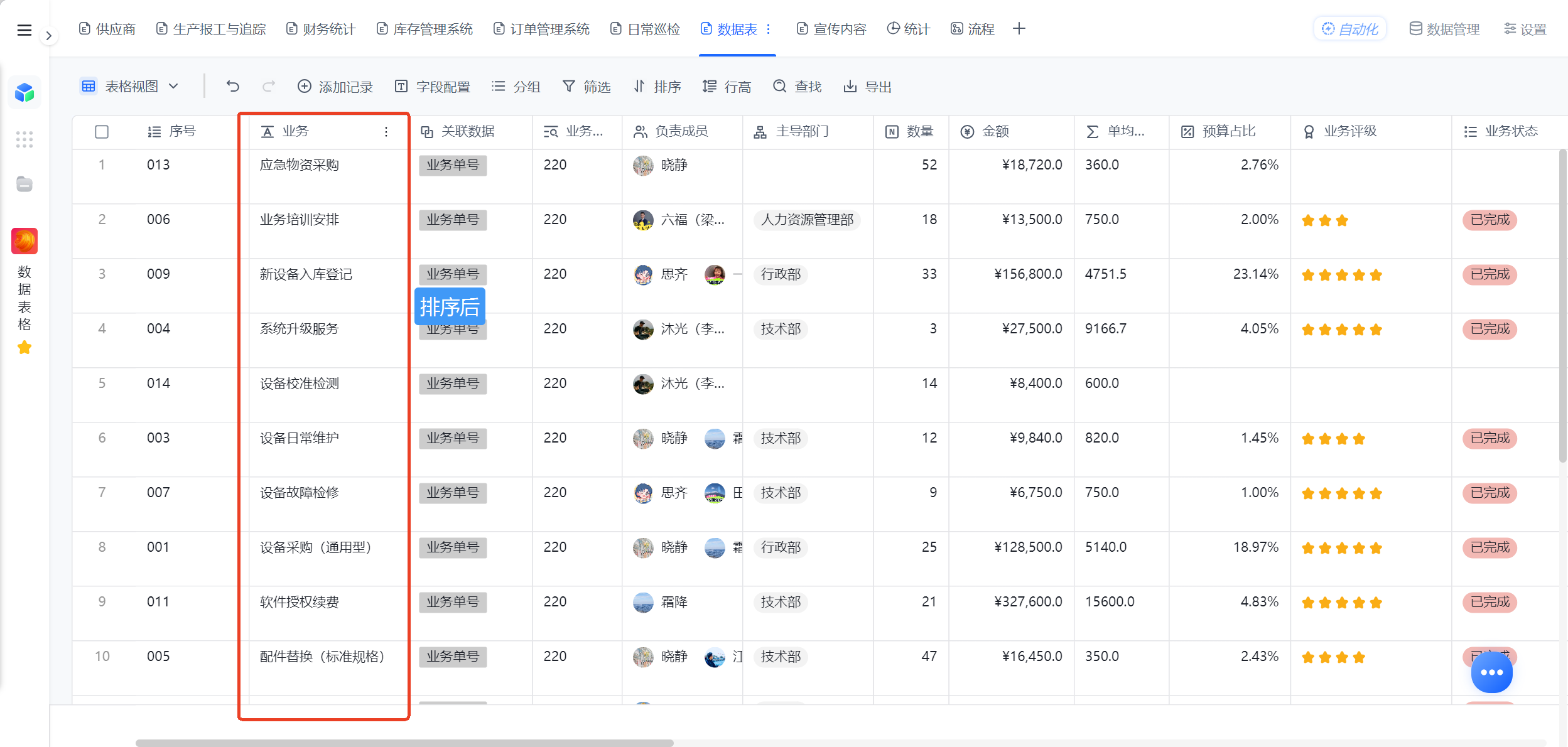Image resolution: width=1568 pixels, height=747 pixels.
Task: Expand the sidebar with the chevron arrow
Action: pyautogui.click(x=48, y=36)
